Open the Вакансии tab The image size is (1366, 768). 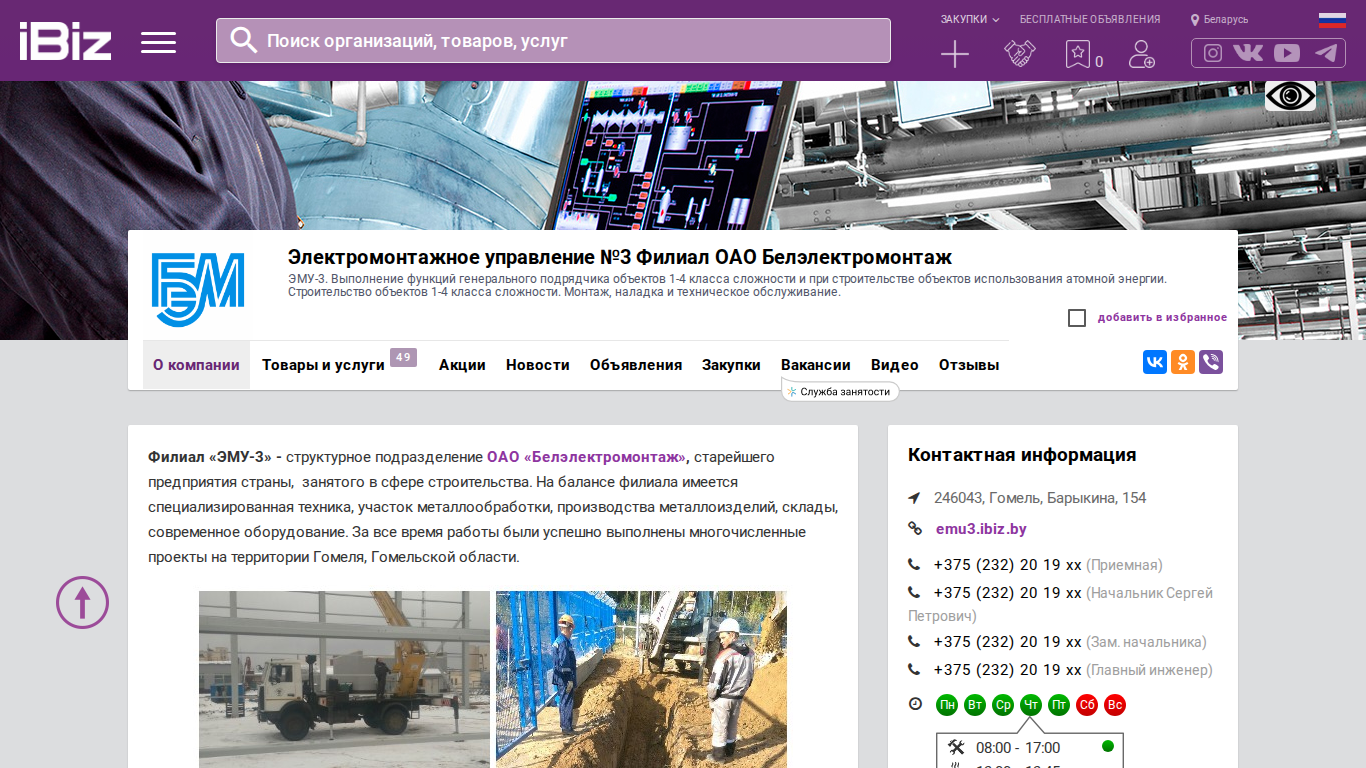(x=816, y=365)
